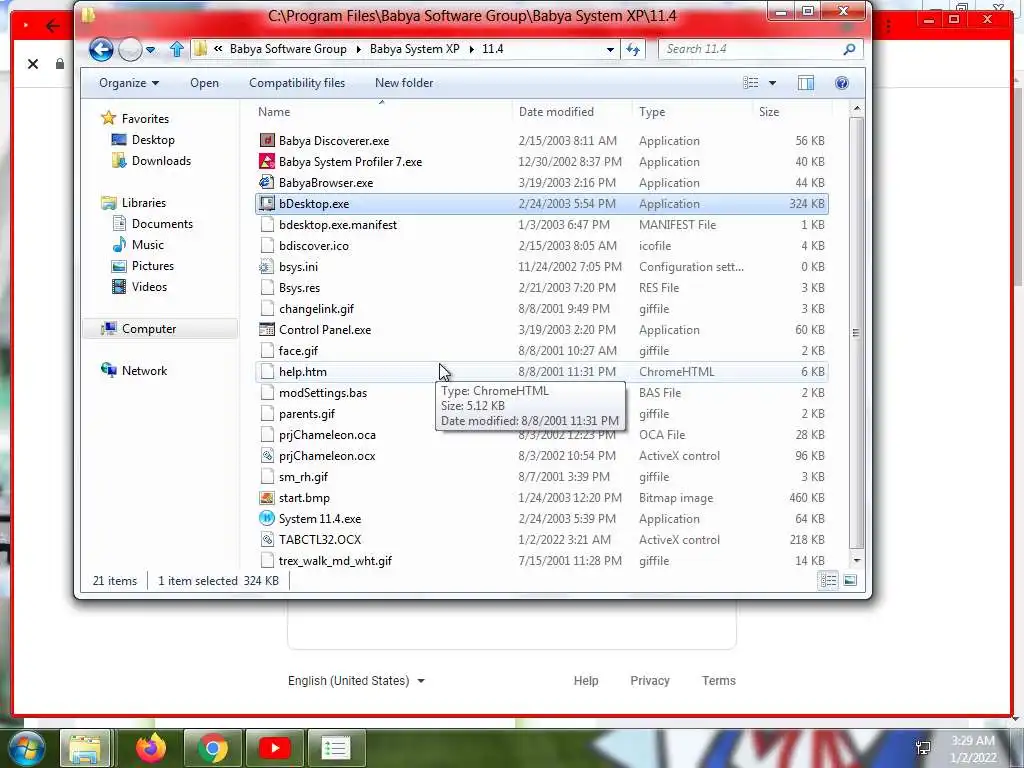The image size is (1024, 768).
Task: Click the Windows Start button
Action: click(x=26, y=748)
